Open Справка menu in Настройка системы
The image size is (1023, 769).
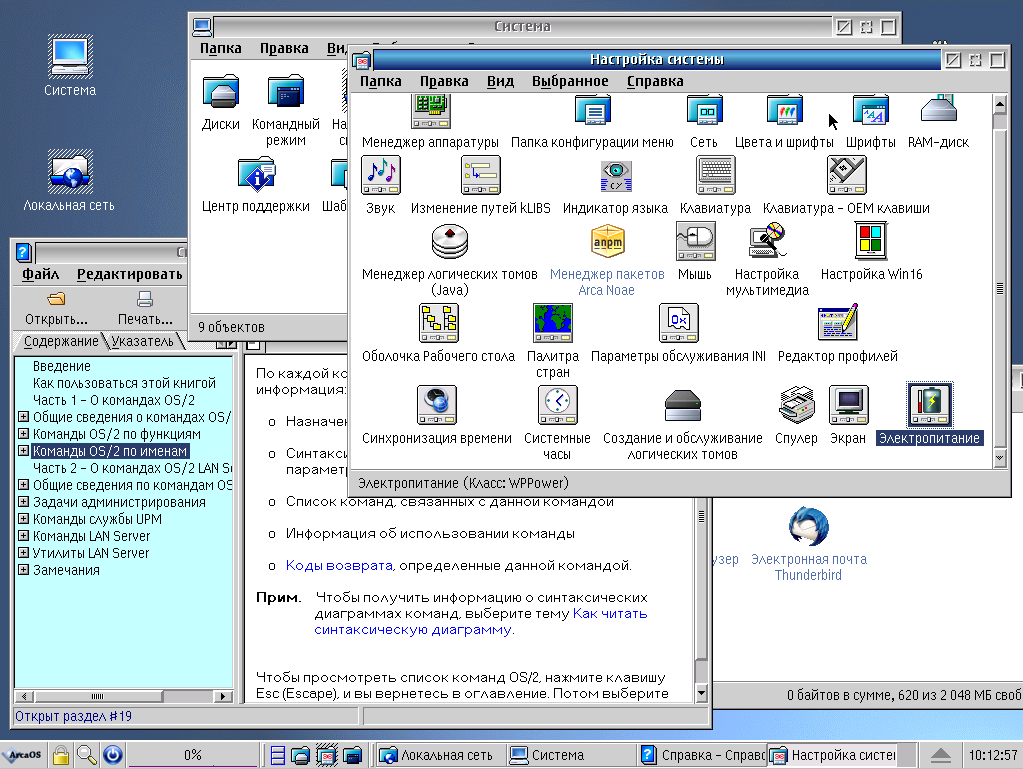pos(655,81)
